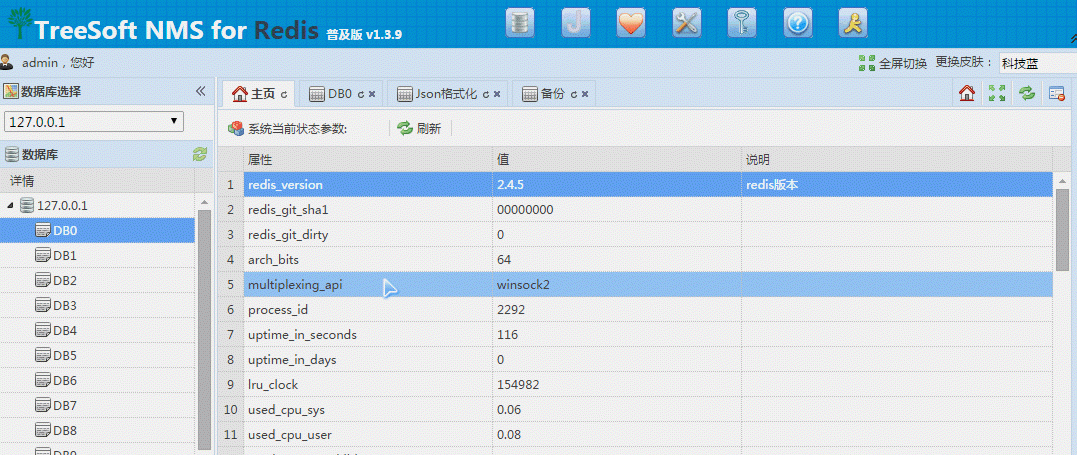
Task: Select the uptime_in_days row
Action: click(635, 359)
